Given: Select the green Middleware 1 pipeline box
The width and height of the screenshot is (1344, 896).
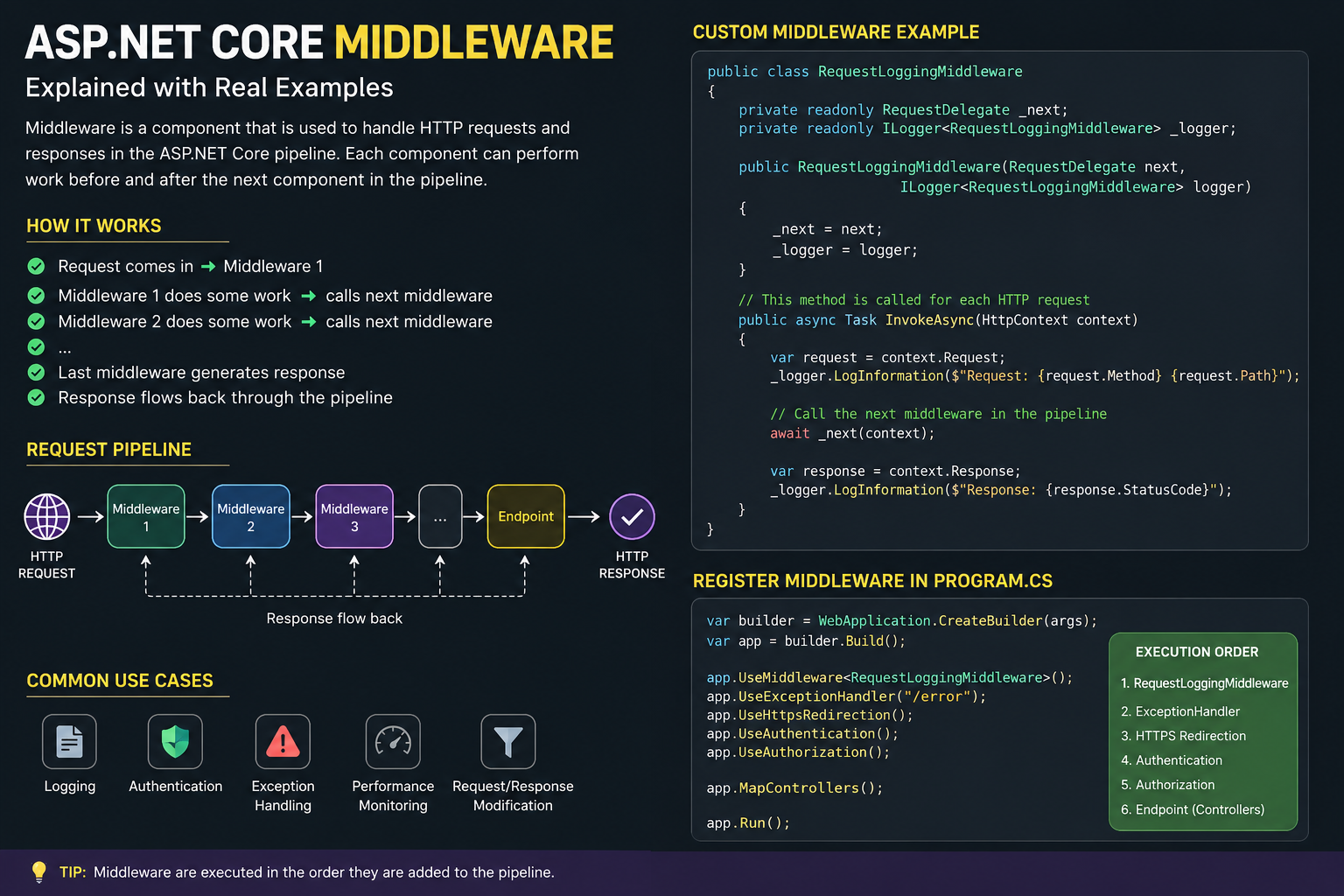Looking at the screenshot, I should 146,516.
